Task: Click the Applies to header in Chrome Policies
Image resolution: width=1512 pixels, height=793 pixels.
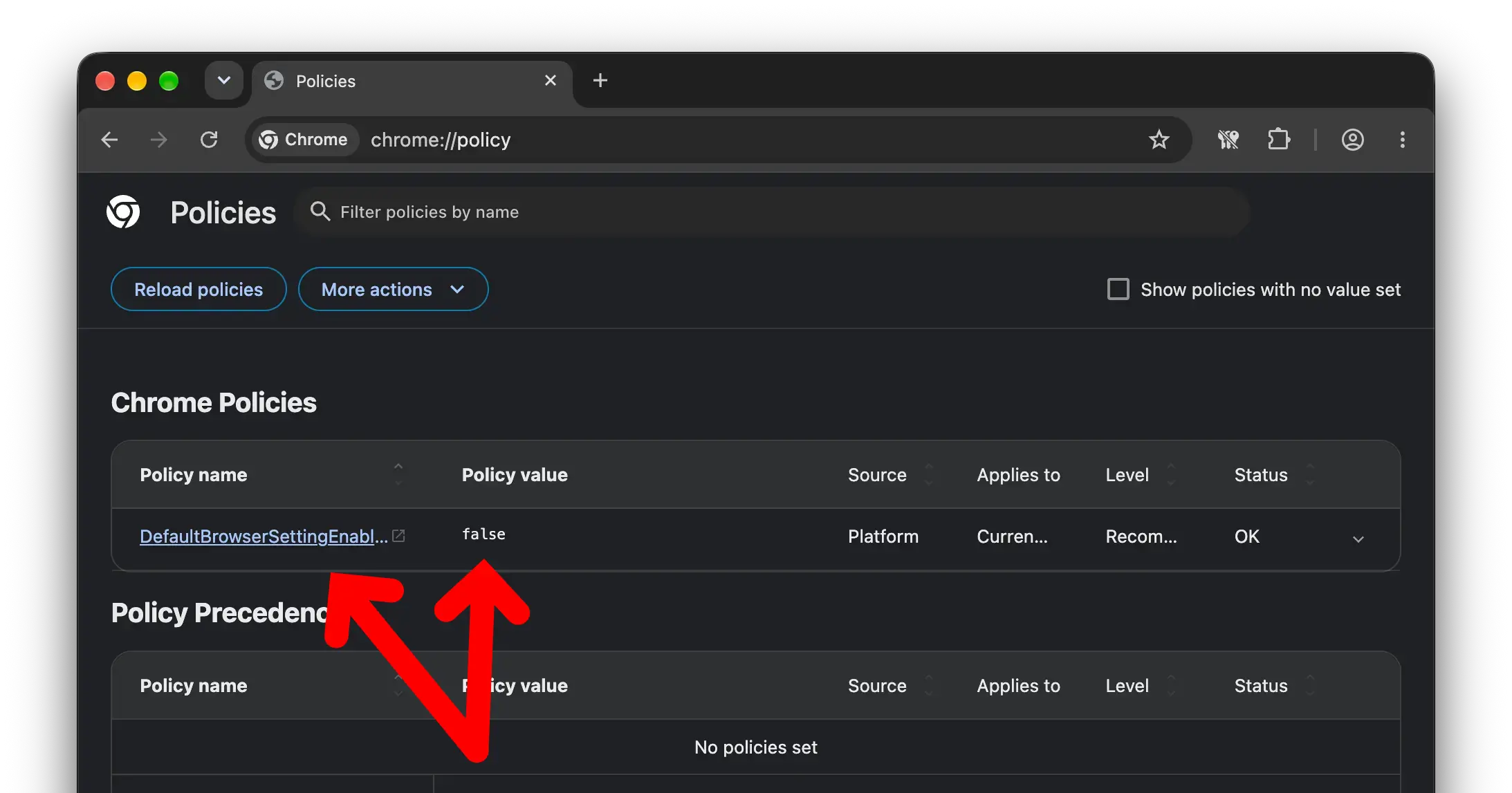Action: click(x=1018, y=474)
